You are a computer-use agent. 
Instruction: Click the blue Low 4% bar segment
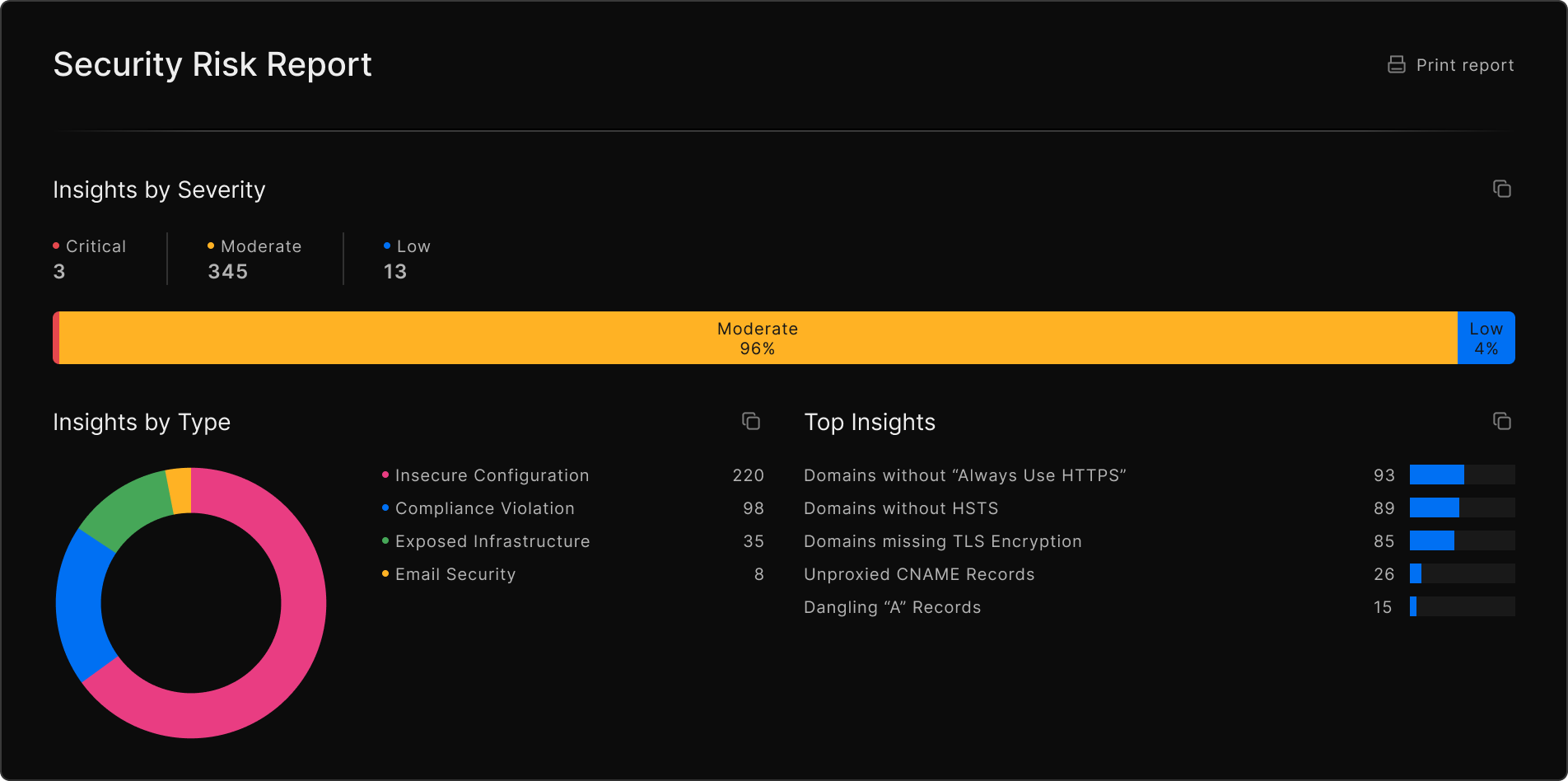tap(1486, 338)
